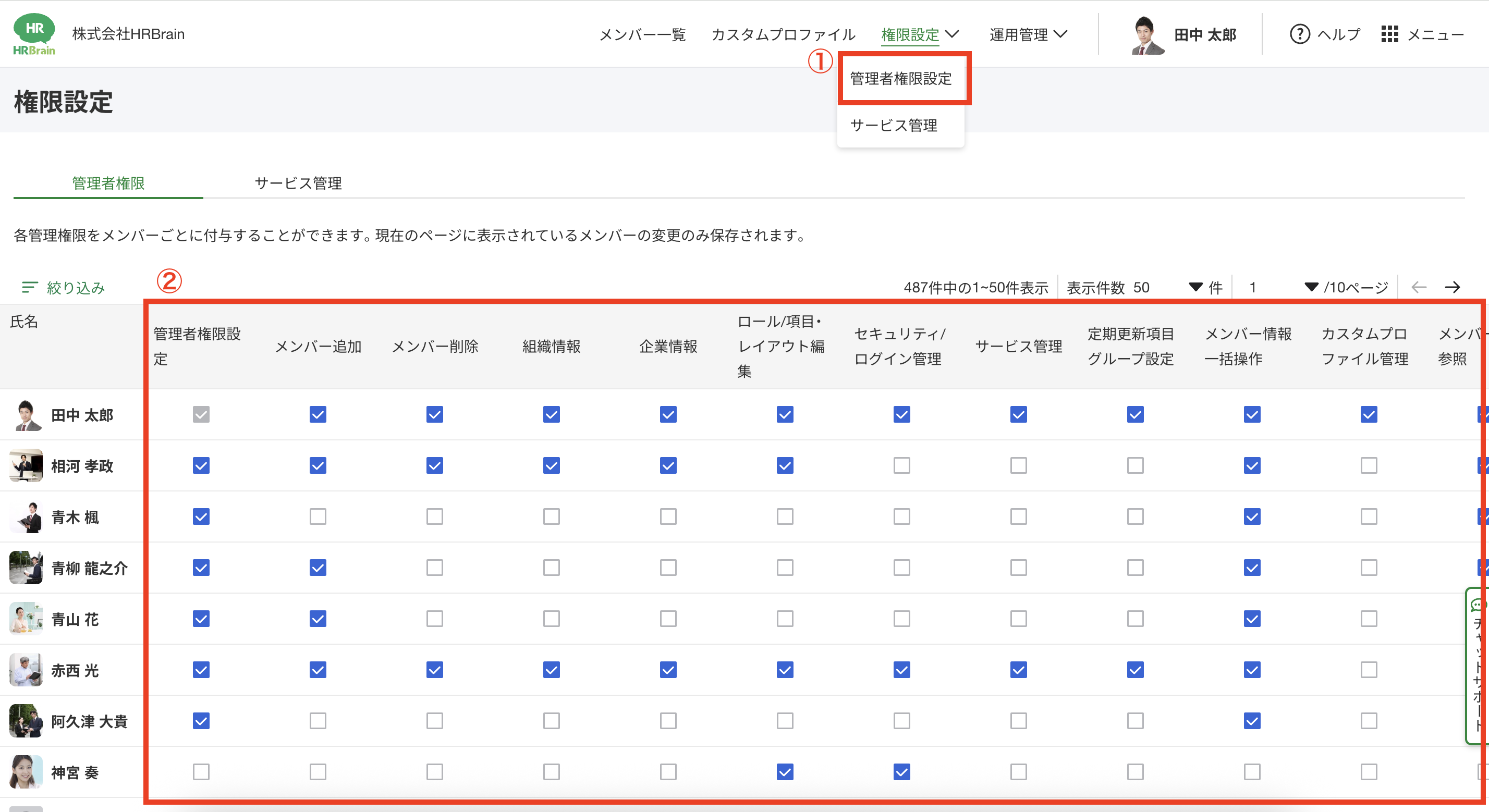Go to previous page arrow
Screen dimensions: 1489x812
[1419, 287]
